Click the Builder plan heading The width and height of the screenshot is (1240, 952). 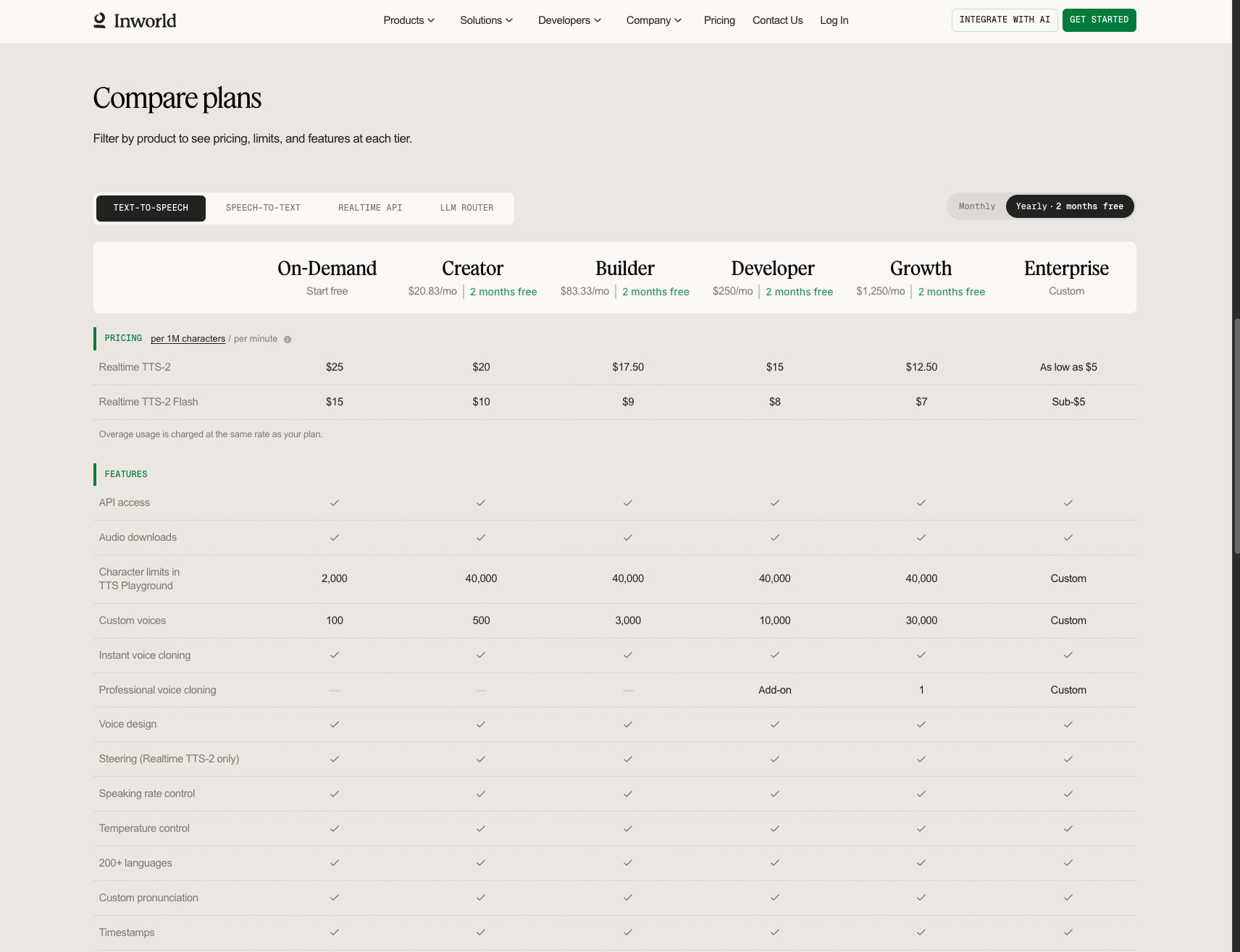625,269
